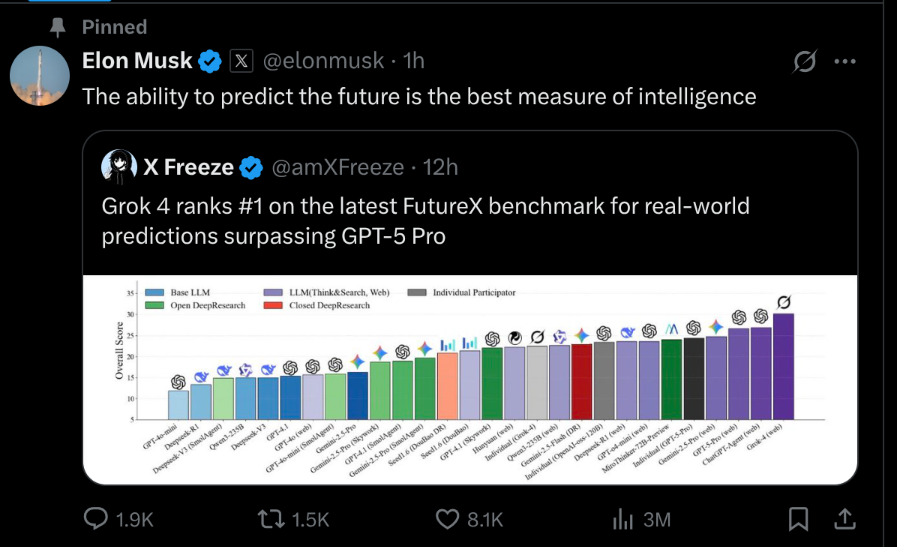
Task: Open the reply comments icon
Action: pyautogui.click(x=96, y=518)
